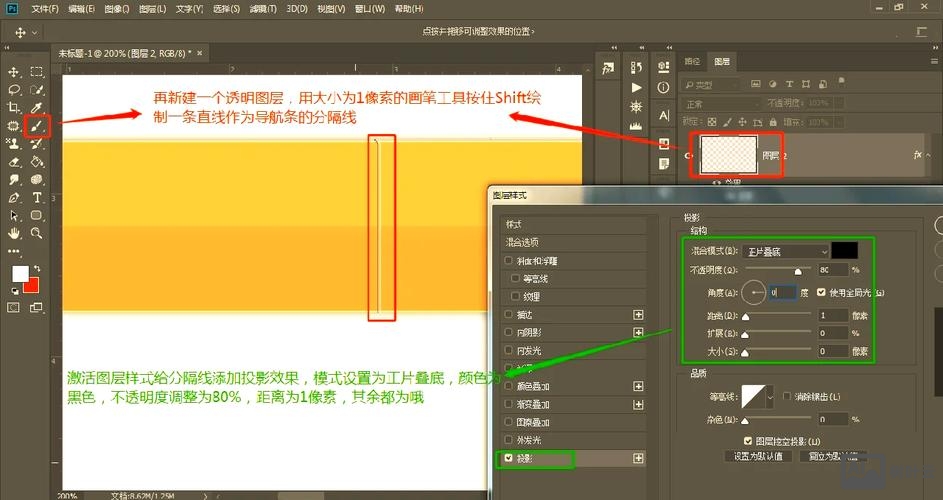Open the 混合模式 blend mode dropdown
Image resolution: width=943 pixels, height=500 pixels.
785,252
